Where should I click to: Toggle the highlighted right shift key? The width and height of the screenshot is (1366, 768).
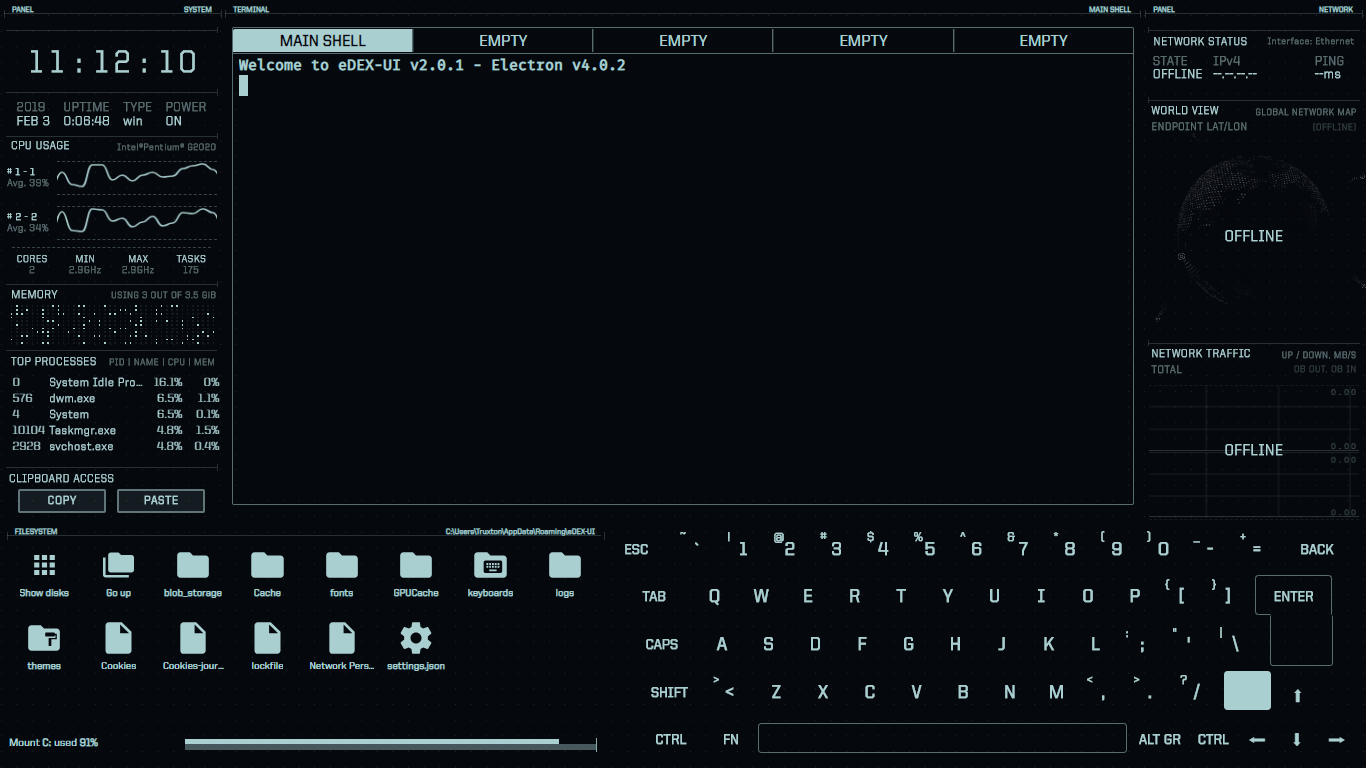coord(1247,691)
